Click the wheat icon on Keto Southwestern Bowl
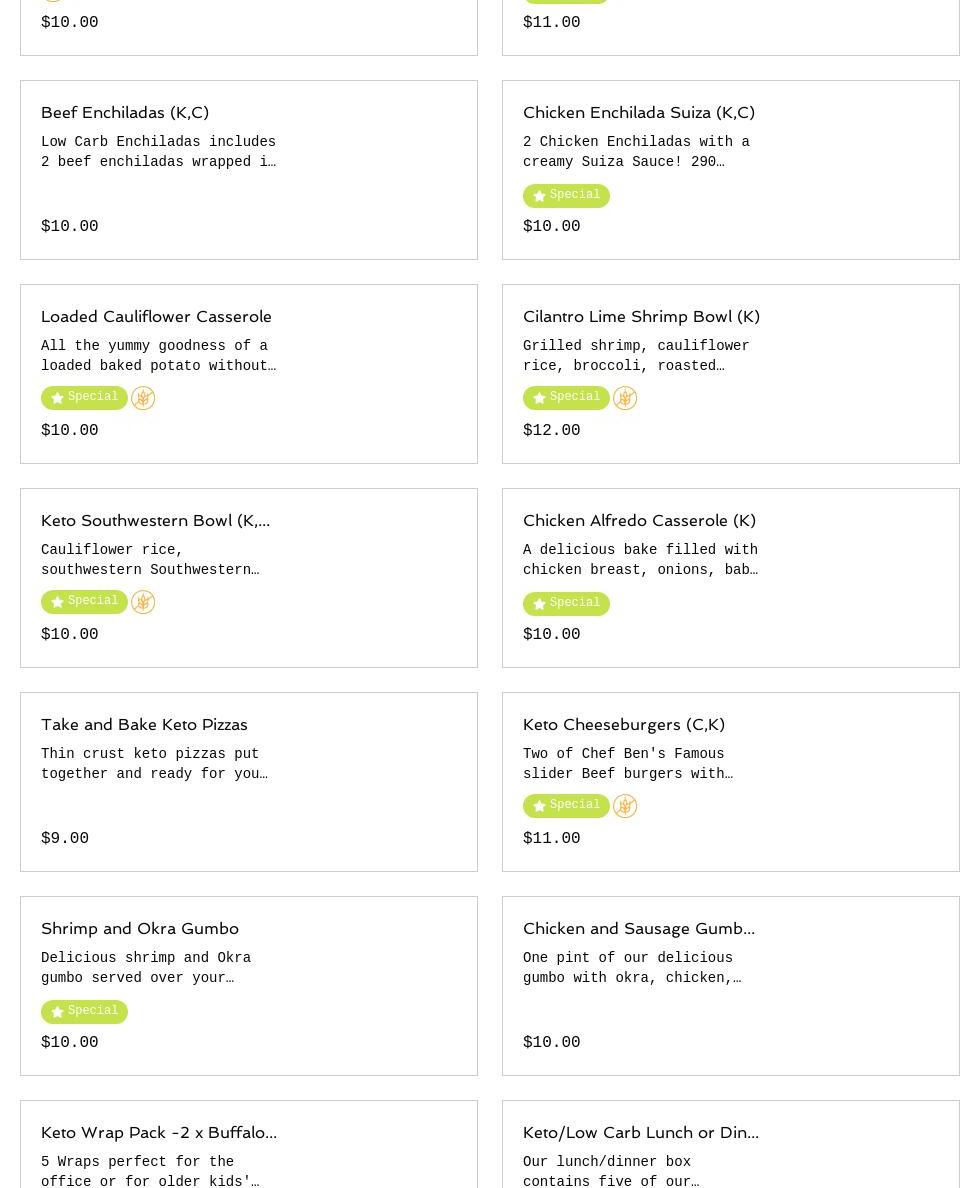 click(143, 602)
